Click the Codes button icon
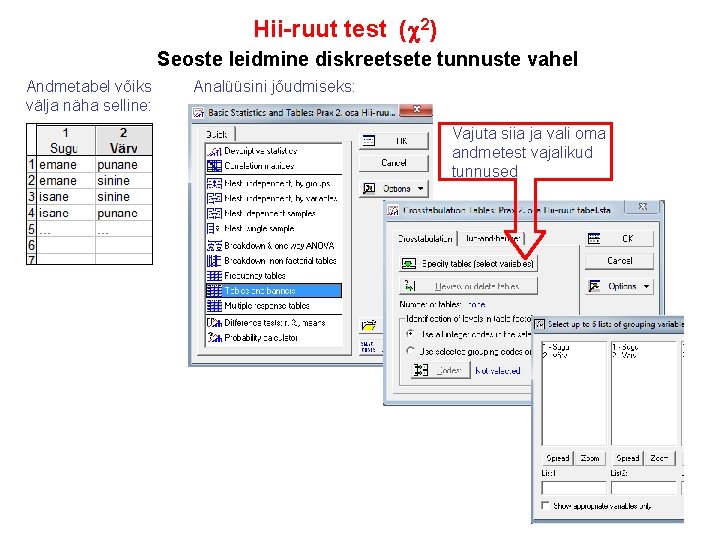The height and width of the screenshot is (540, 720). click(x=421, y=370)
